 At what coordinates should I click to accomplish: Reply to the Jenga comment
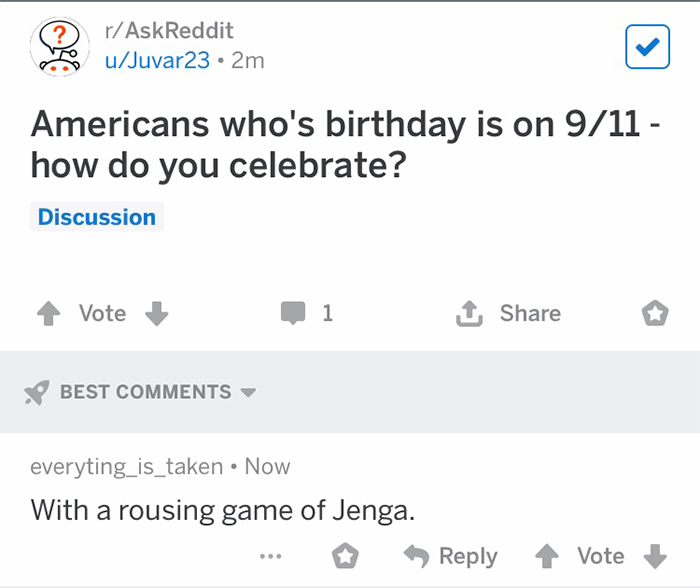click(449, 556)
